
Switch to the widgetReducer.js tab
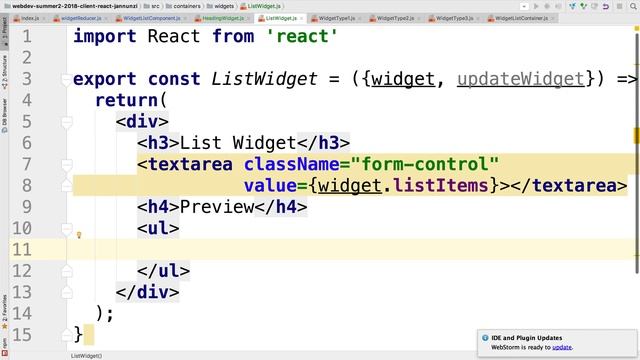(x=80, y=18)
